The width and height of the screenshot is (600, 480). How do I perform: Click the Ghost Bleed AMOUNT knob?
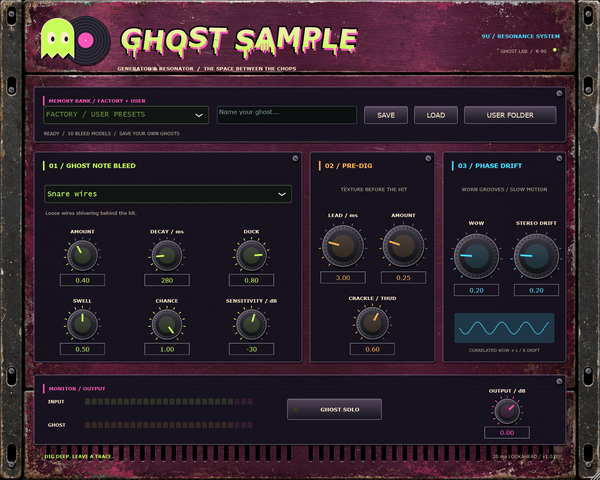coord(82,255)
